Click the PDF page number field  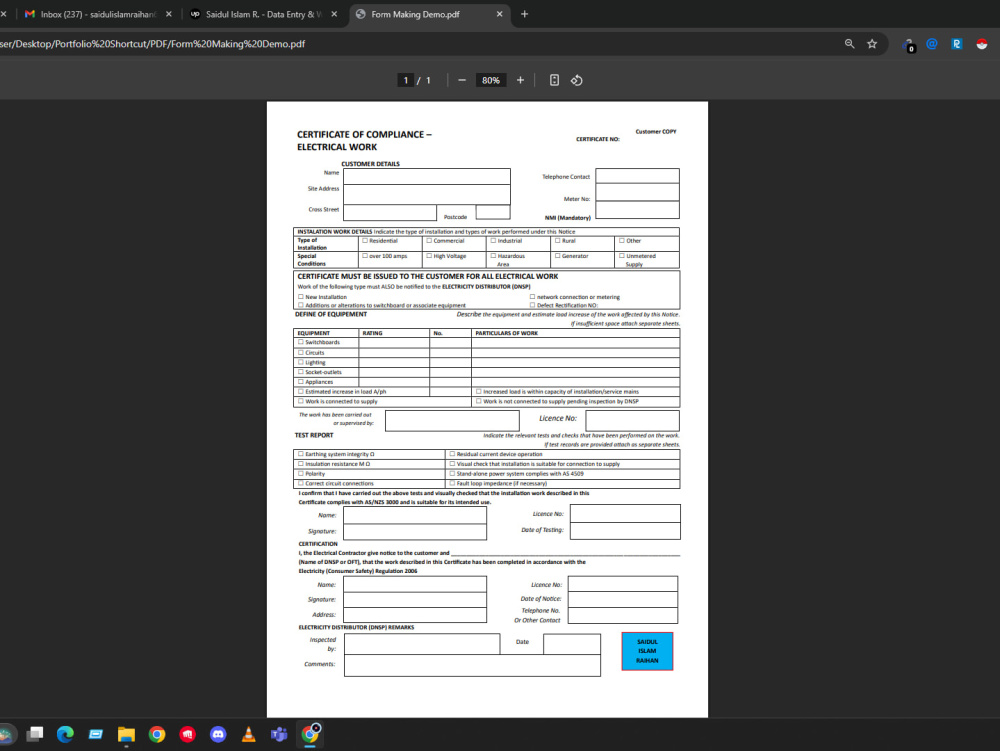coord(406,80)
